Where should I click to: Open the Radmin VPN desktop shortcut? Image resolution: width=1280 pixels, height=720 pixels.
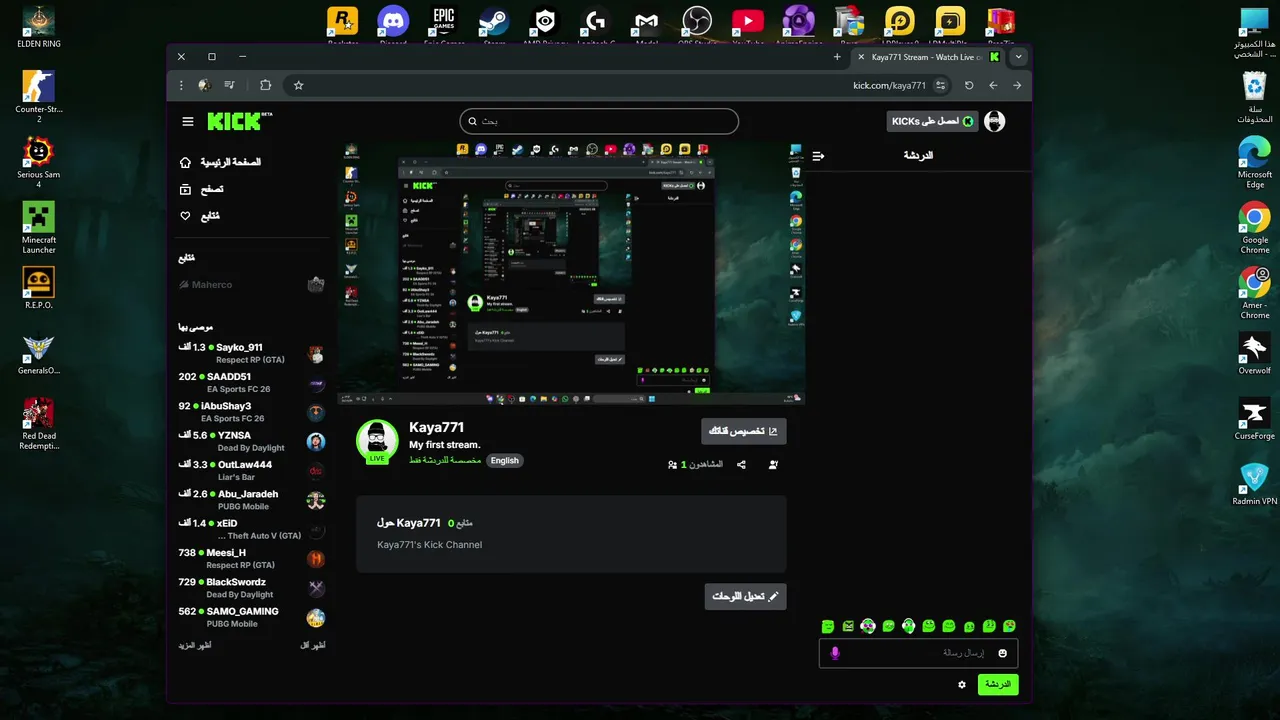click(x=1255, y=484)
